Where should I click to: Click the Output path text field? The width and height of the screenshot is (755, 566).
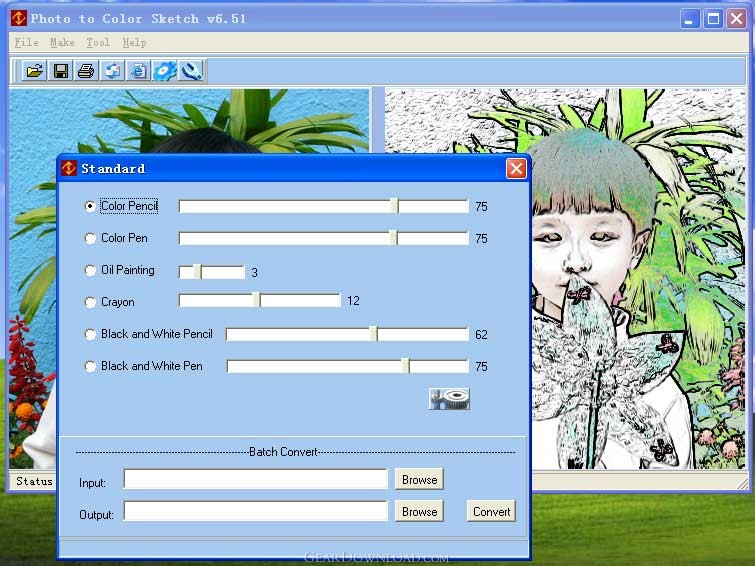255,512
